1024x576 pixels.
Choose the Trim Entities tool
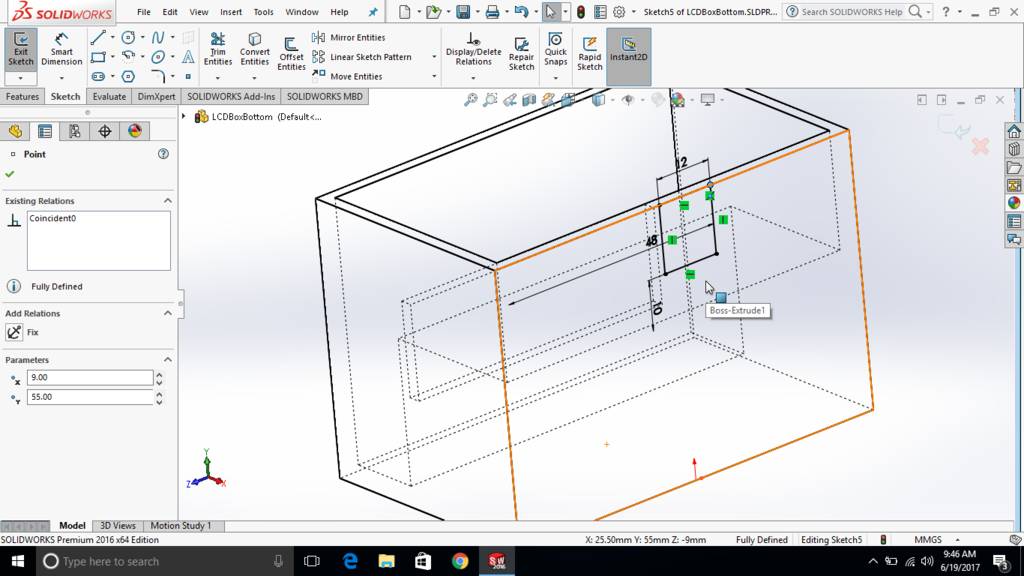(x=218, y=50)
